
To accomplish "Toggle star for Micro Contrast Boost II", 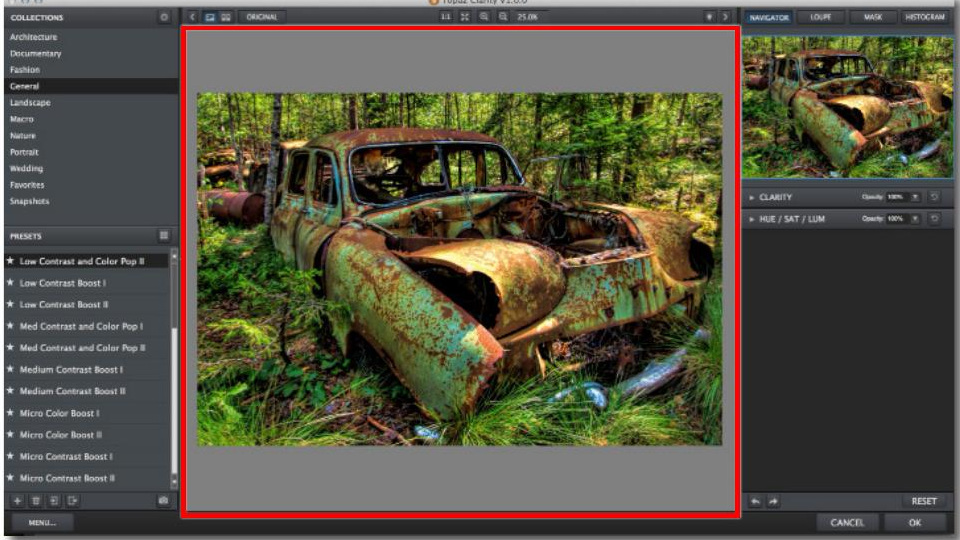I will pyautogui.click(x=10, y=478).
